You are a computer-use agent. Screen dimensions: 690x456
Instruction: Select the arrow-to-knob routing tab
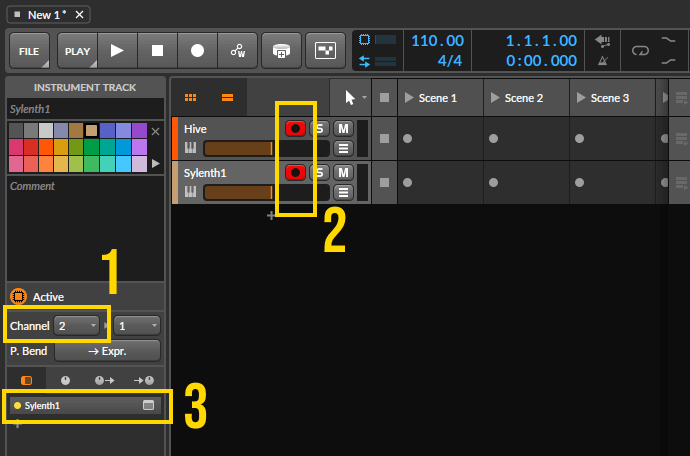click(x=144, y=380)
